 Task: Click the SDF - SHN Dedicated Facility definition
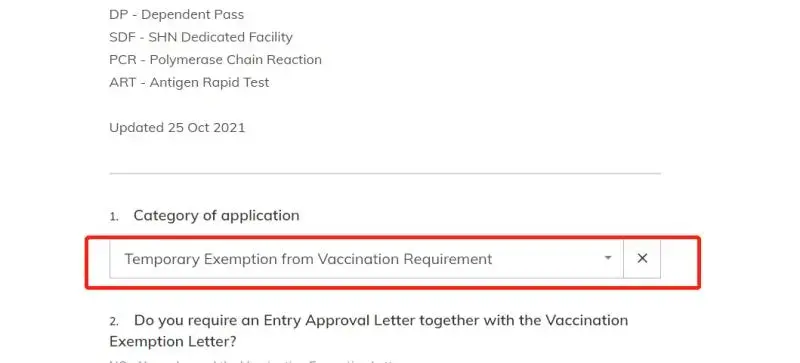click(x=201, y=37)
